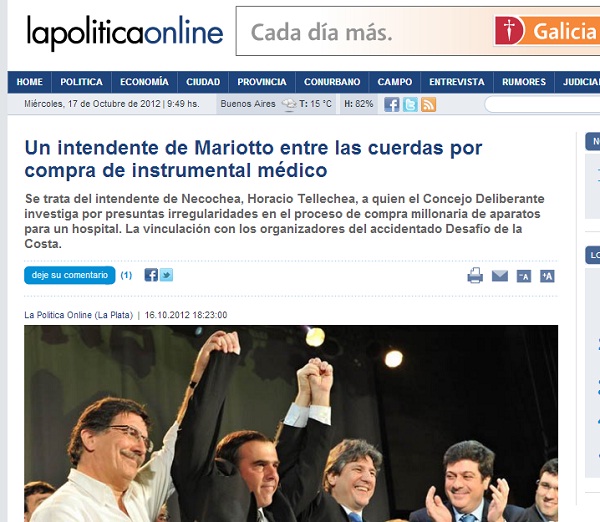Open the HOME menu item
This screenshot has width=600, height=522.
pos(29,82)
